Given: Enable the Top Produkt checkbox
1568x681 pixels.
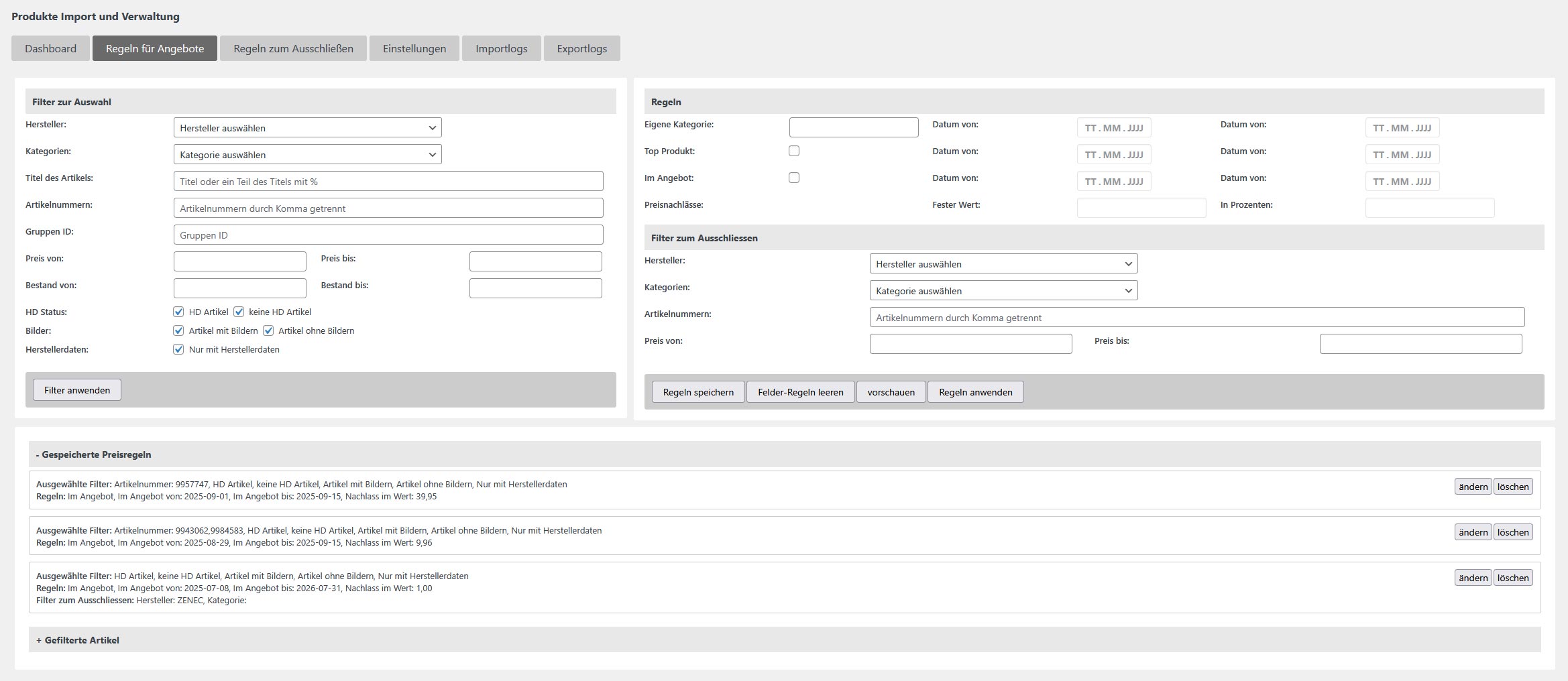Looking at the screenshot, I should tap(794, 151).
